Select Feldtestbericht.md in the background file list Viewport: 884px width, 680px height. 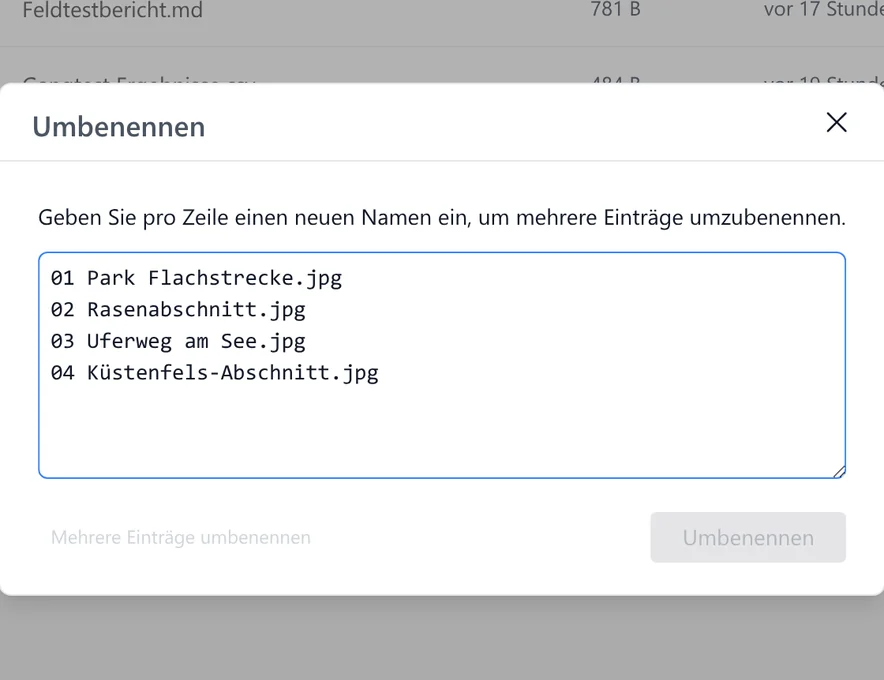click(x=112, y=10)
